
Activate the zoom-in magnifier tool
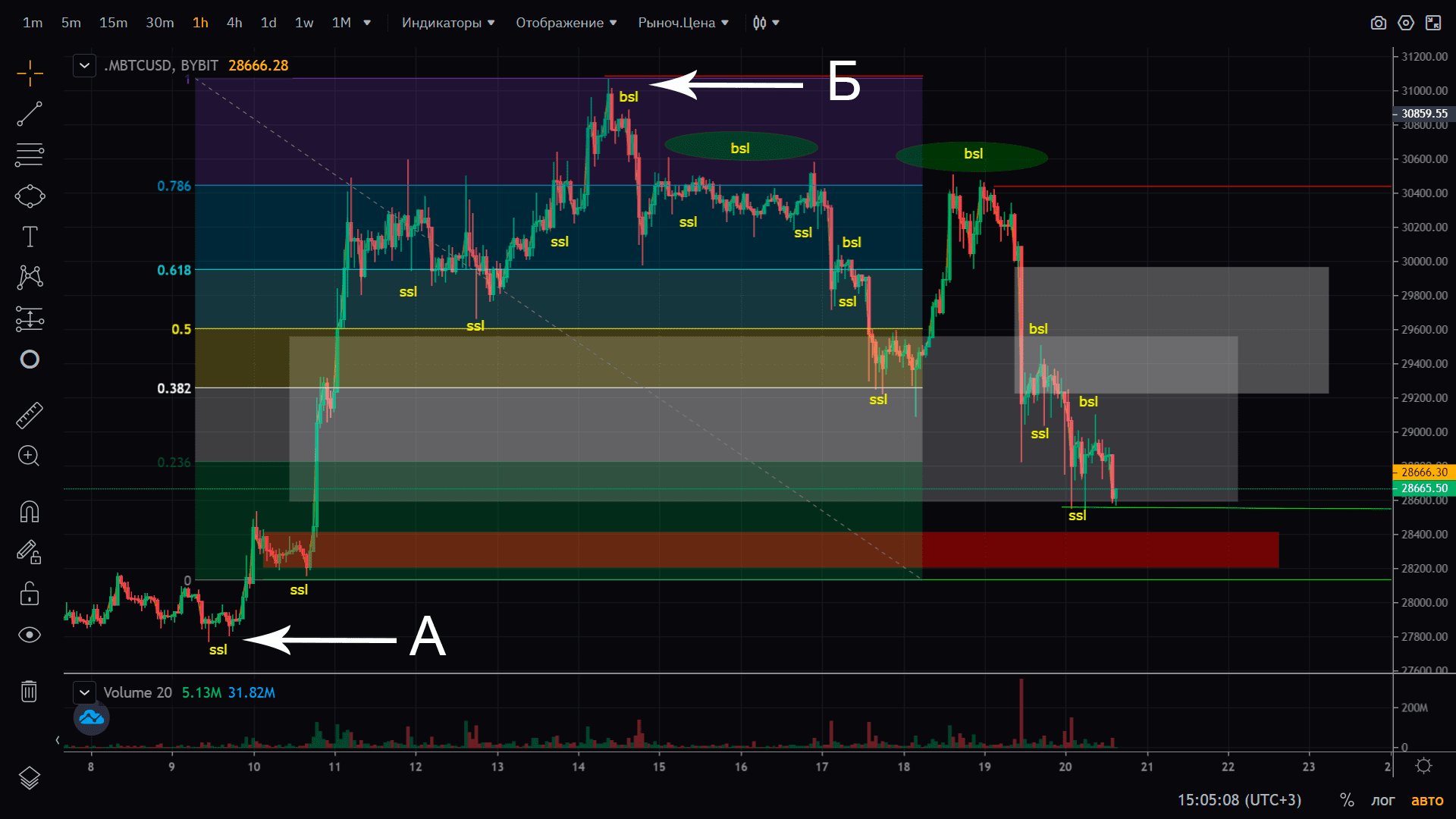pos(29,456)
